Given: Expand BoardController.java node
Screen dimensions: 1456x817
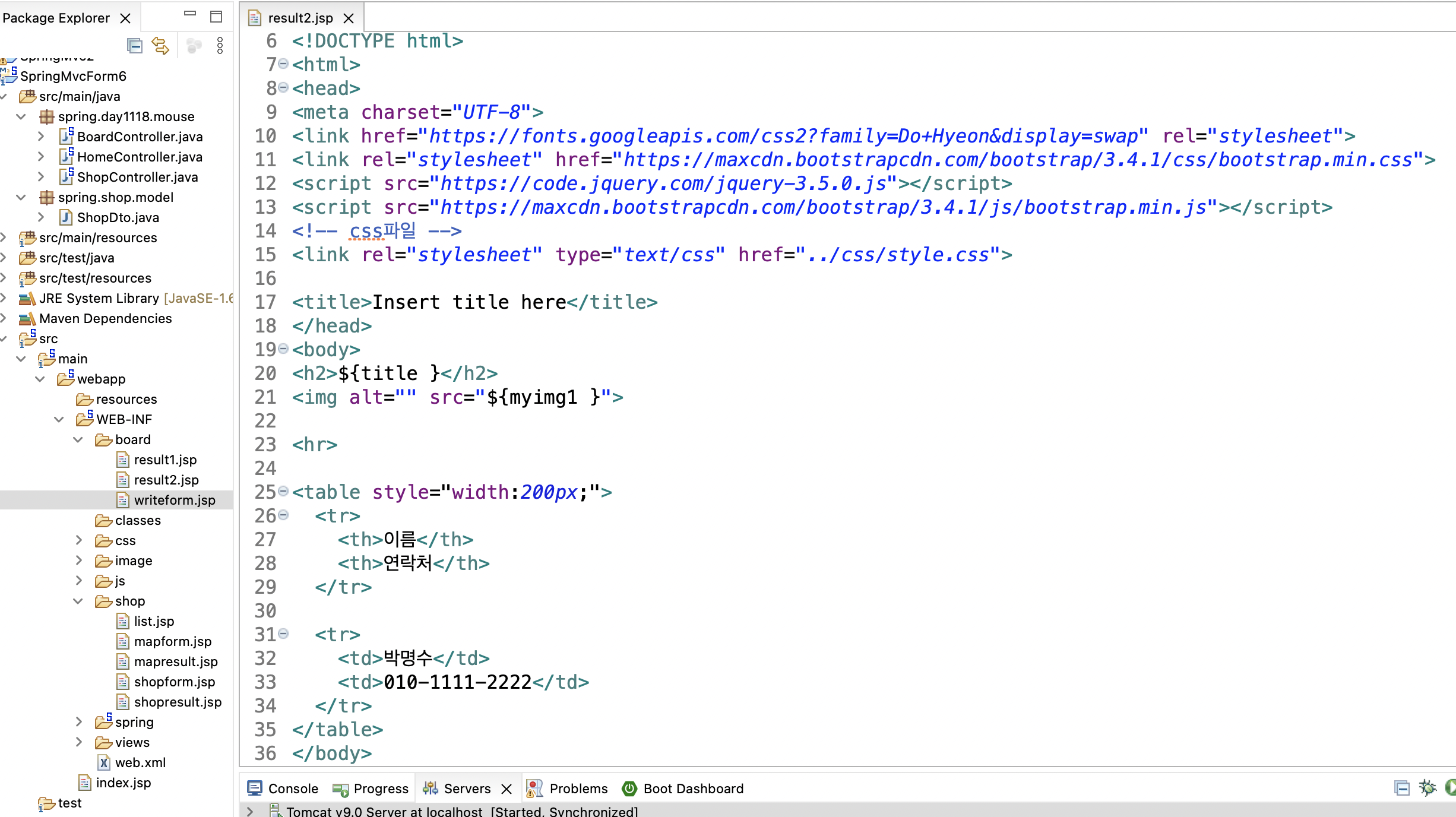Looking at the screenshot, I should [x=40, y=137].
